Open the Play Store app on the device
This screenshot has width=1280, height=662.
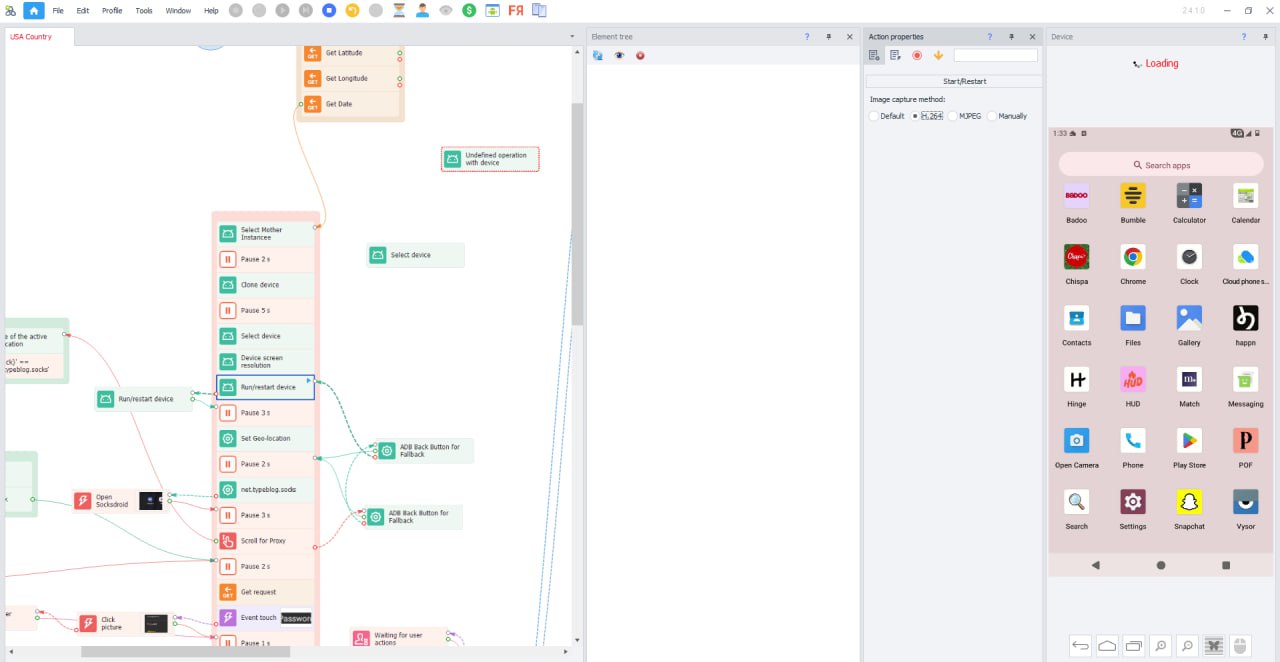(1189, 447)
